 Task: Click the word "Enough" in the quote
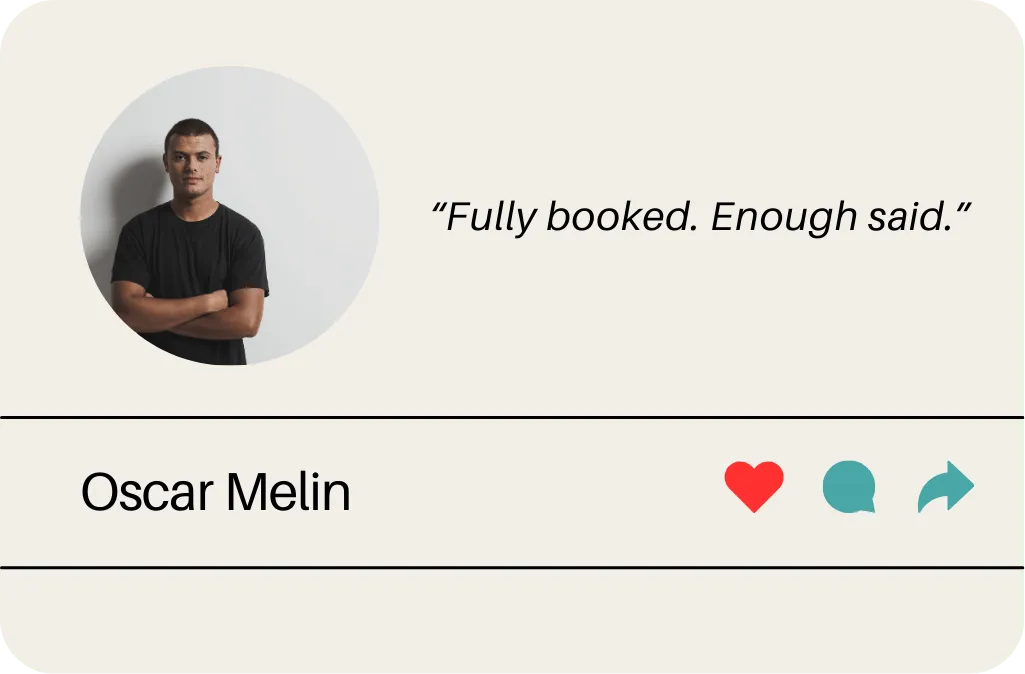(x=784, y=217)
